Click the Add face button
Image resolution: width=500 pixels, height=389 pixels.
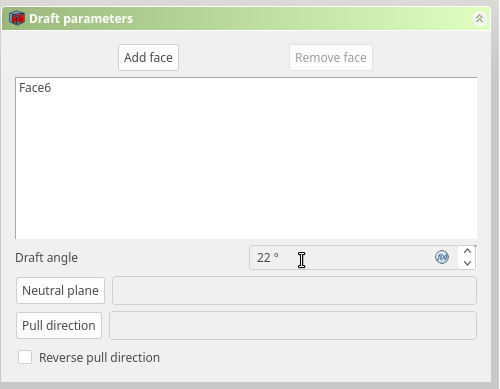148,57
